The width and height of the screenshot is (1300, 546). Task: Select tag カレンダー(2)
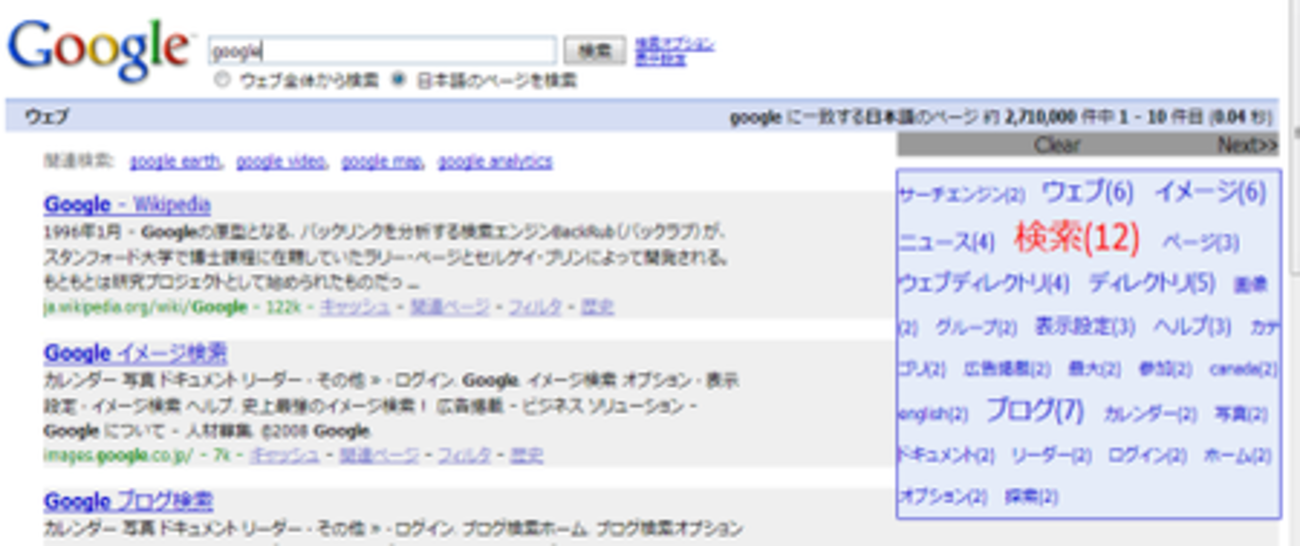pyautogui.click(x=1150, y=413)
